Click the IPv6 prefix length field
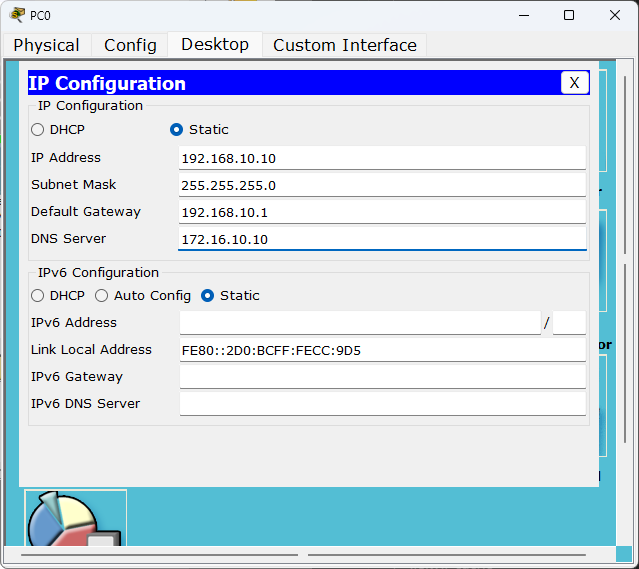639x569 pixels. [569, 323]
